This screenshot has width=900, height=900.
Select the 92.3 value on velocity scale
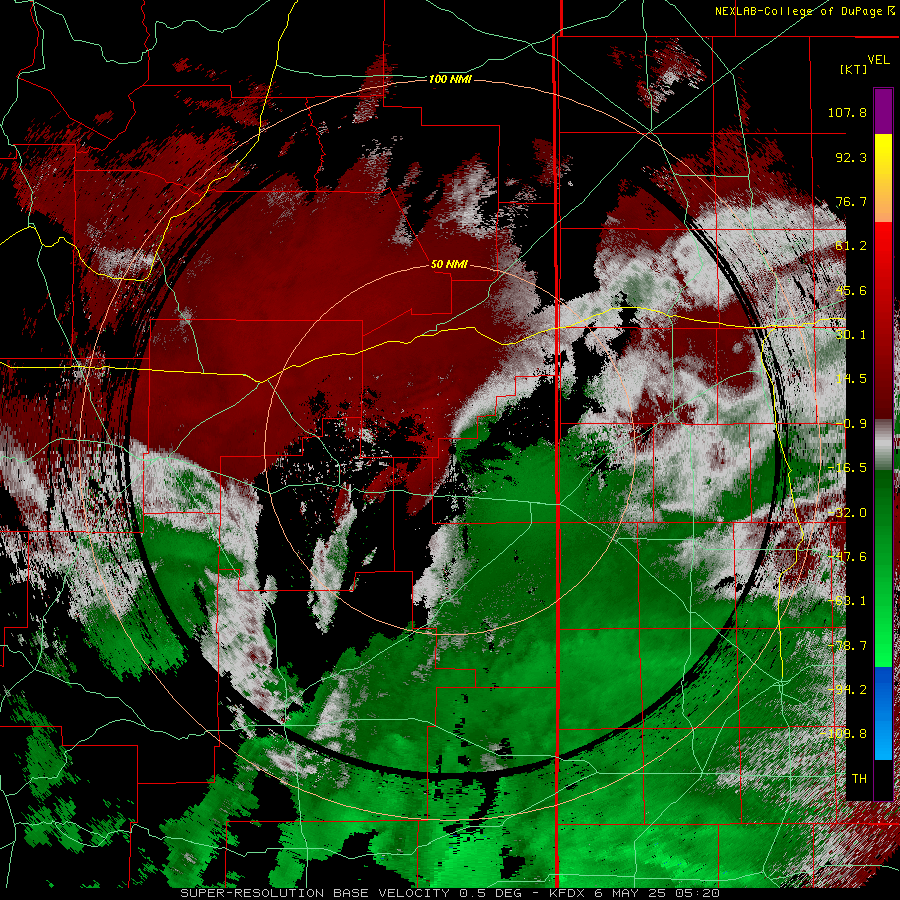tap(851, 157)
